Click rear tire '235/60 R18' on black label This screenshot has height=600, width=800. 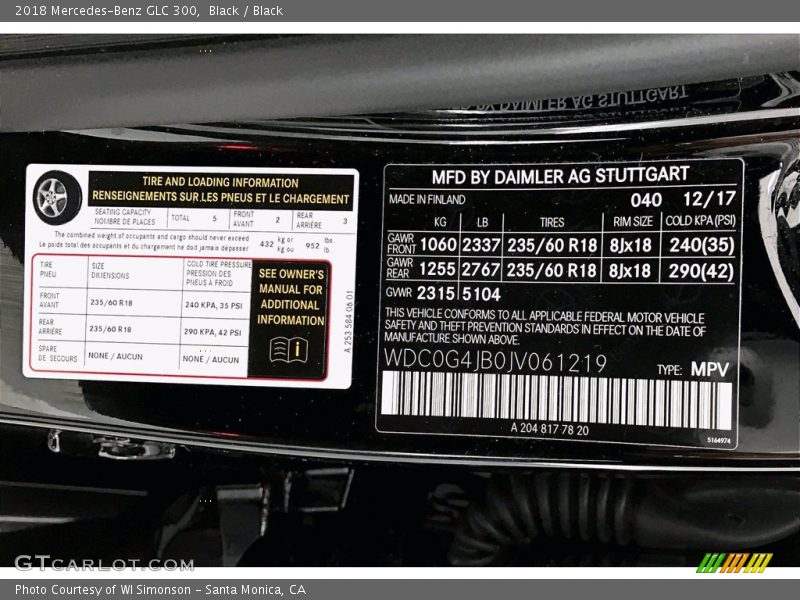[x=551, y=270]
